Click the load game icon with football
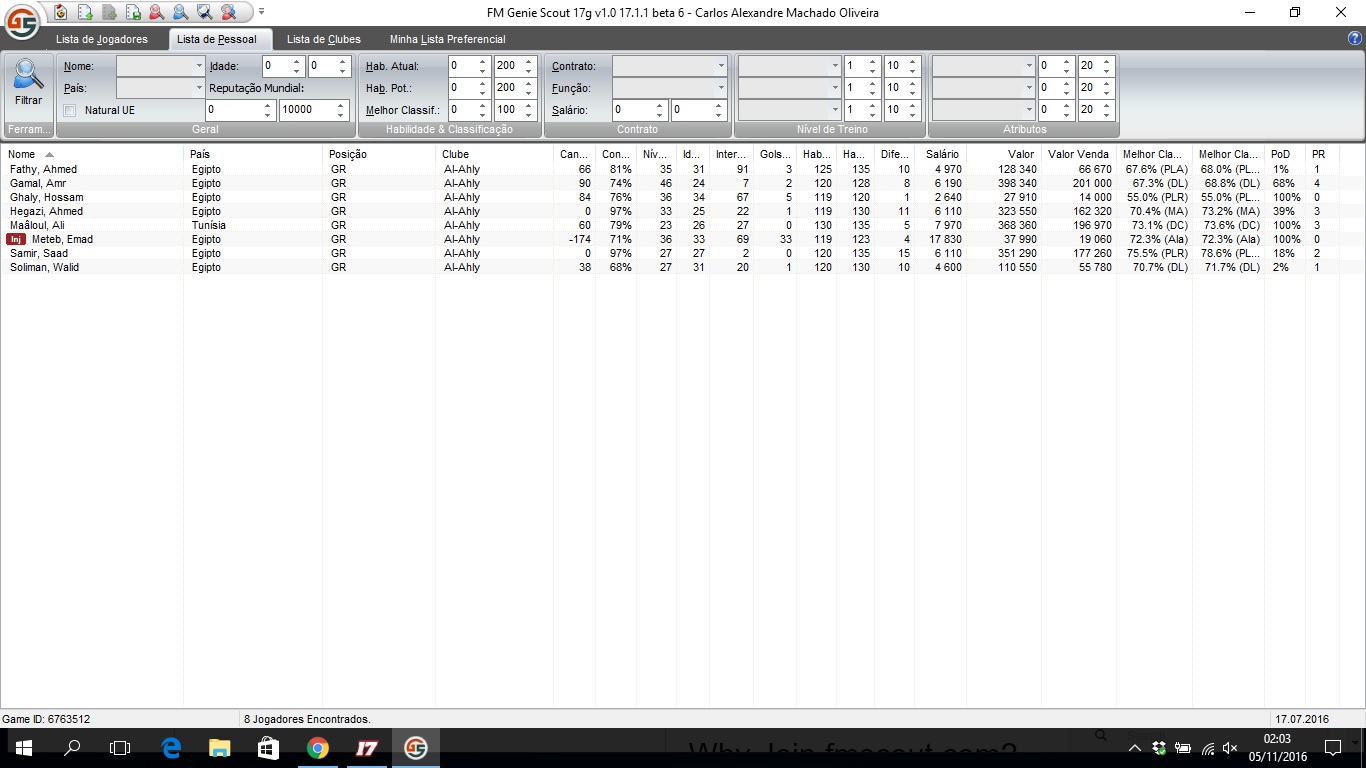Screen dimensions: 1366x768 (x=61, y=12)
